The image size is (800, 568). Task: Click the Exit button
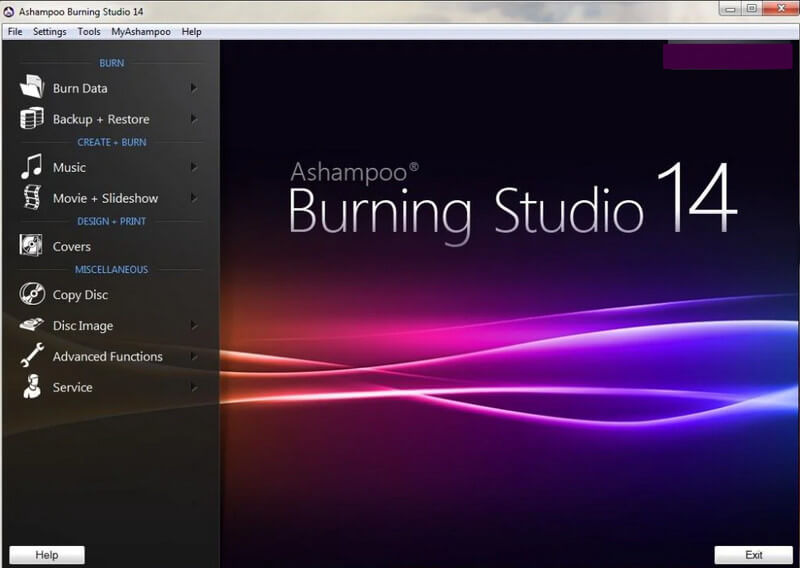pyautogui.click(x=754, y=555)
